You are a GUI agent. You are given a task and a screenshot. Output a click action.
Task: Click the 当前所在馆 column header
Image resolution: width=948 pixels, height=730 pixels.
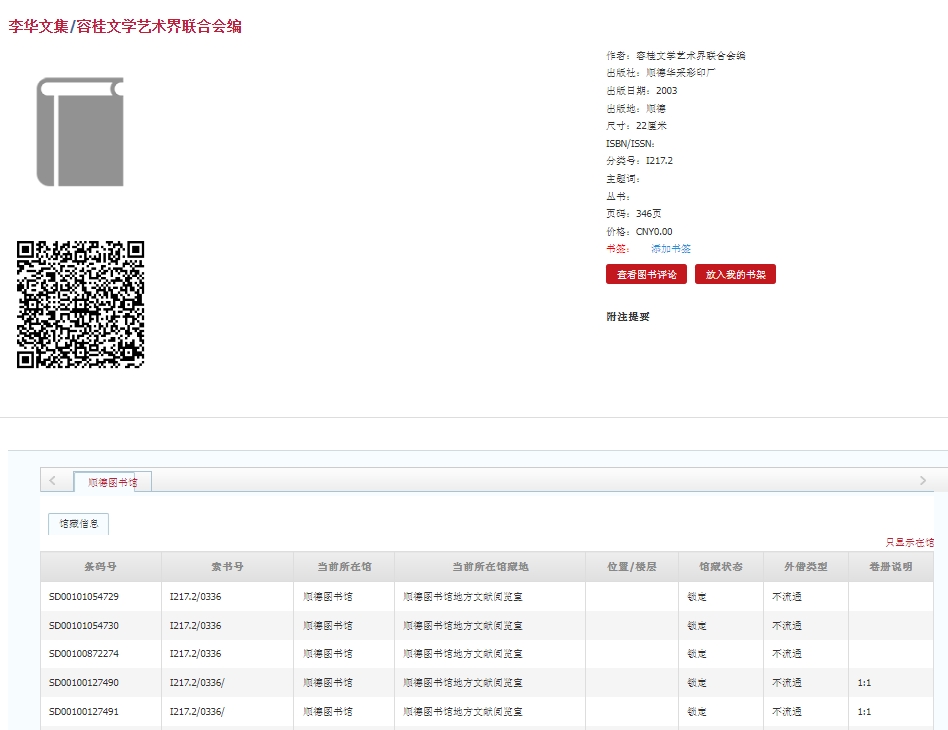tap(344, 567)
